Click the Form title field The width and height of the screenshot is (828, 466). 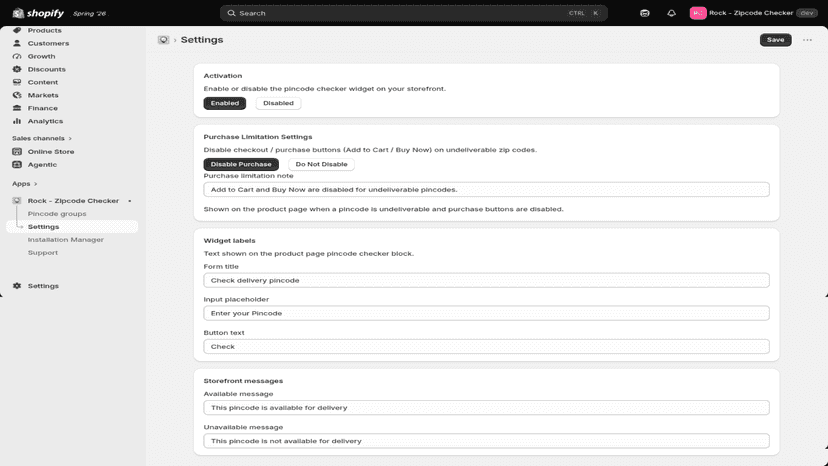pos(486,281)
